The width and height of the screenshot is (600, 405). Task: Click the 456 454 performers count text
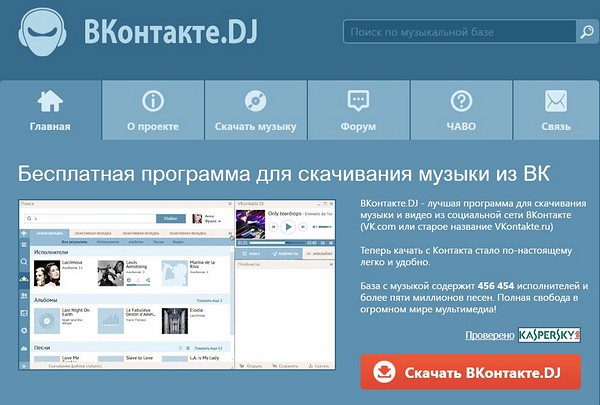pos(496,286)
